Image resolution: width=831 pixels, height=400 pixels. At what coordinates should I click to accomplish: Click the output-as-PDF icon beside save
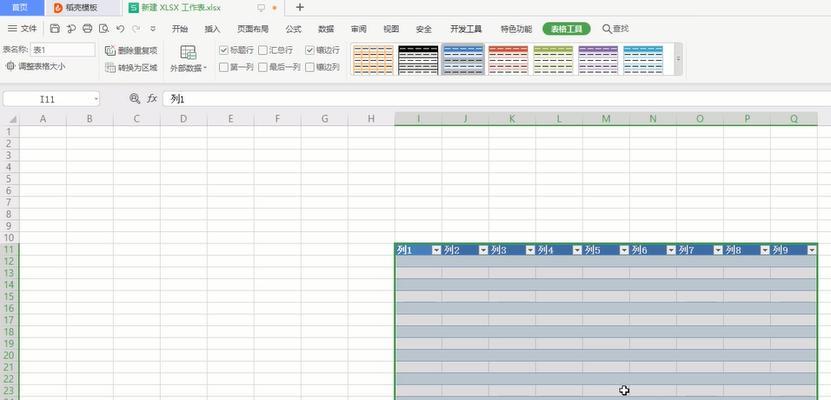coord(71,29)
